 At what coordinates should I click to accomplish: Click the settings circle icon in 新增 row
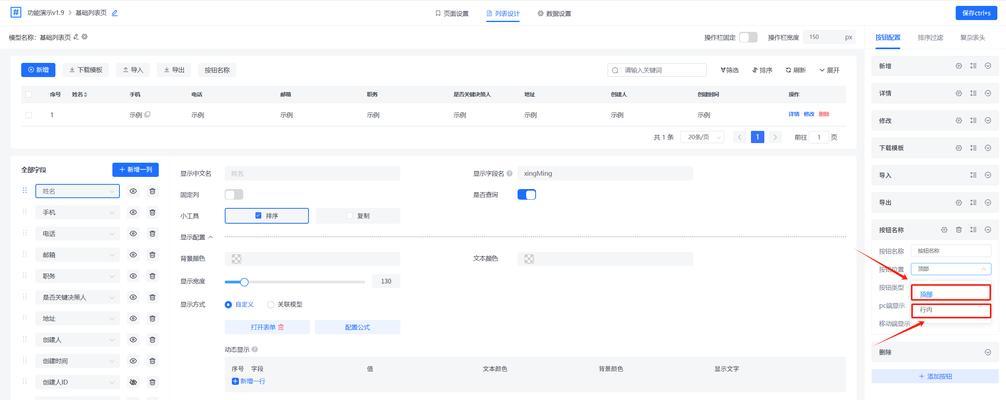click(959, 66)
